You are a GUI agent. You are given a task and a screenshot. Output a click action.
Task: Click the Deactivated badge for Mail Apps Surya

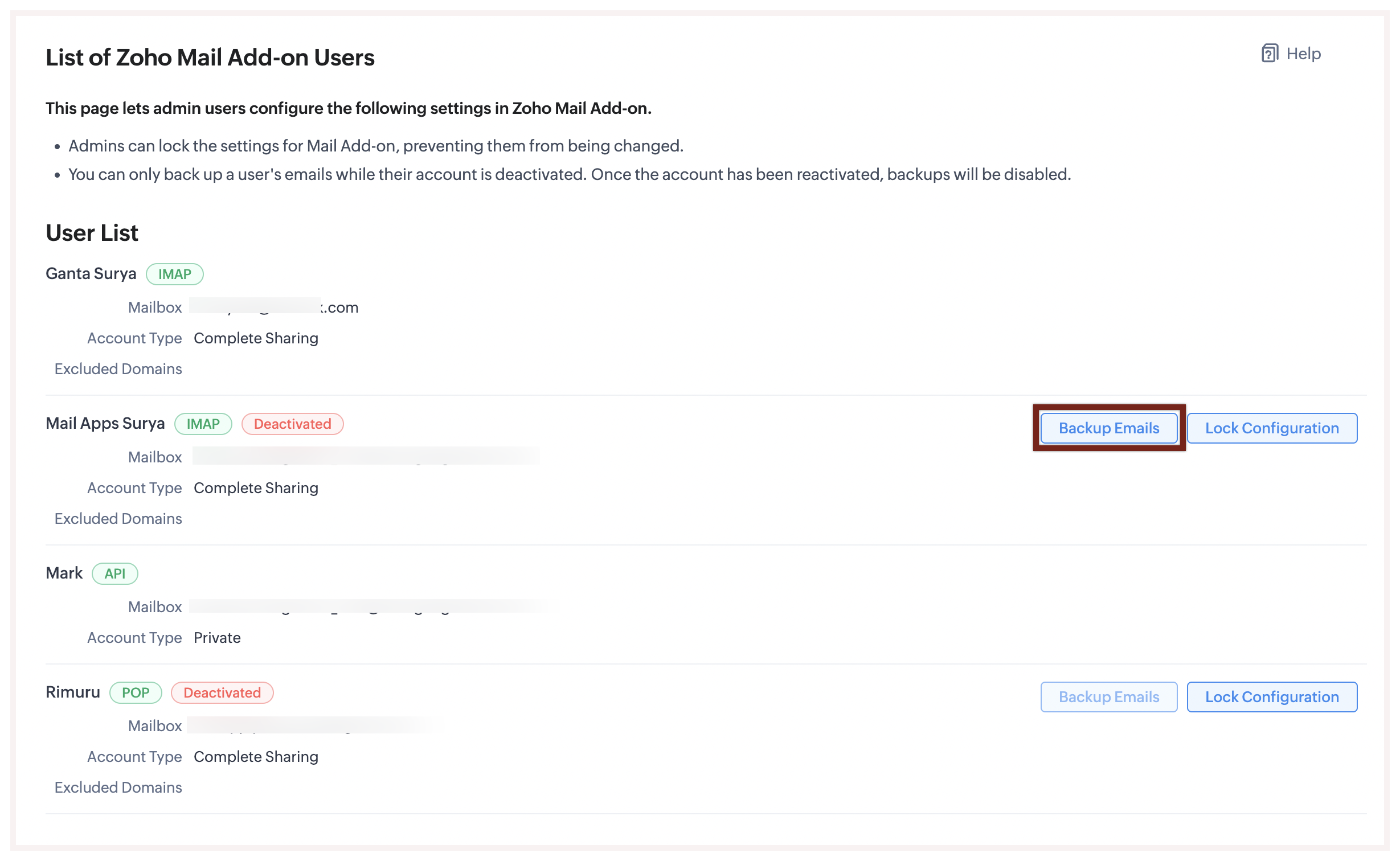[292, 424]
